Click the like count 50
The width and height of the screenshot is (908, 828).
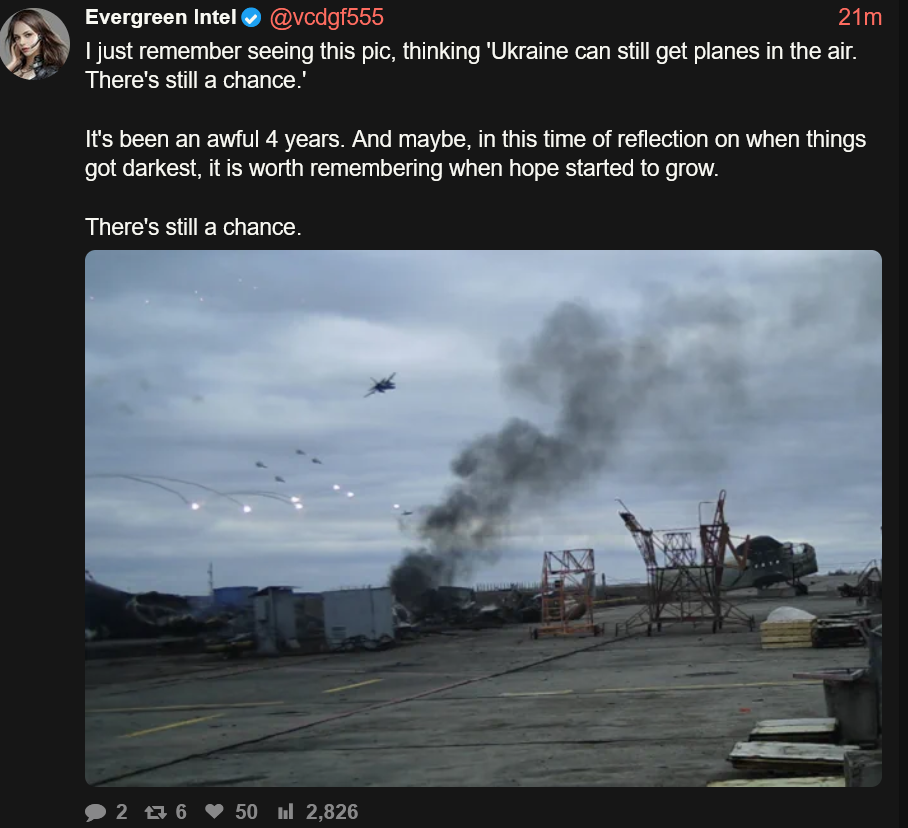point(246,812)
